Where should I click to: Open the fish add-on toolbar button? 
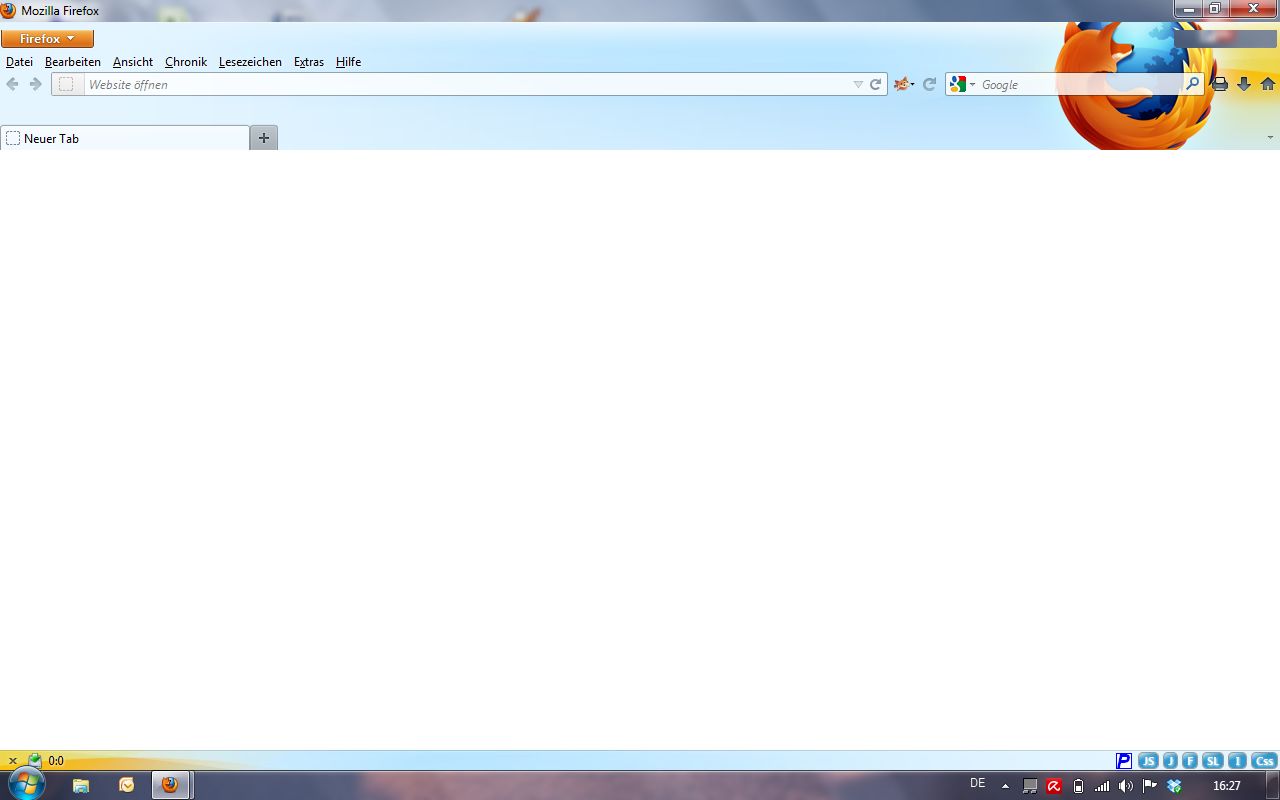[x=904, y=85]
